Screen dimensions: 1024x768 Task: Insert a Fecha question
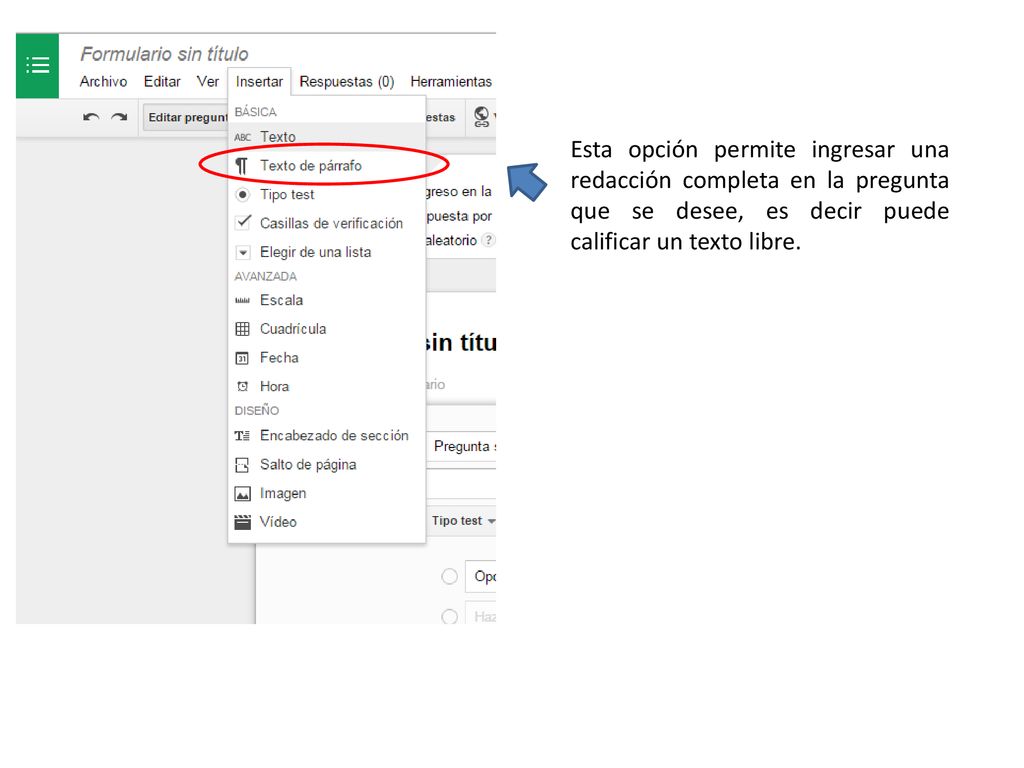pos(327,358)
